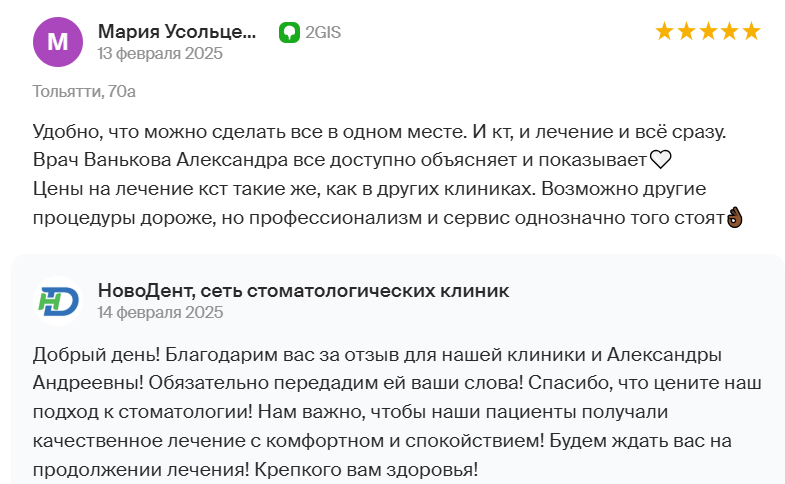Click review line starting with Удобно, что
The width and height of the screenshot is (785, 484).
pos(379,132)
